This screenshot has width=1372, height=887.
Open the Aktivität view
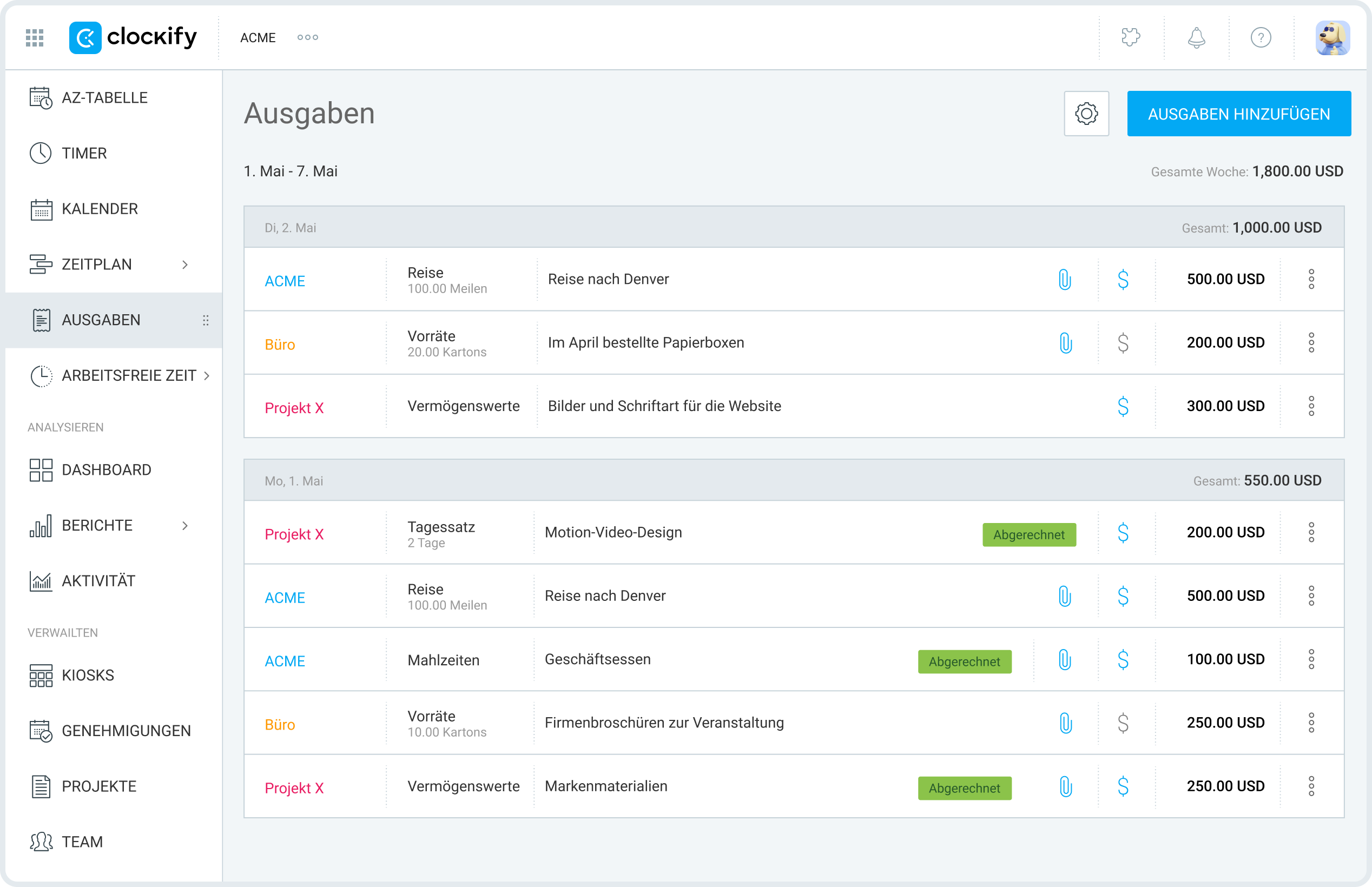point(99,580)
